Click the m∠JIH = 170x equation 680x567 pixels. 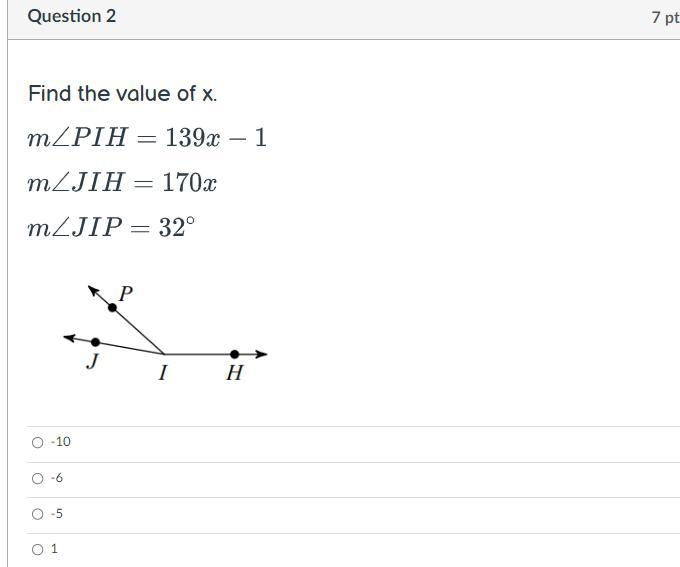[x=122, y=183]
